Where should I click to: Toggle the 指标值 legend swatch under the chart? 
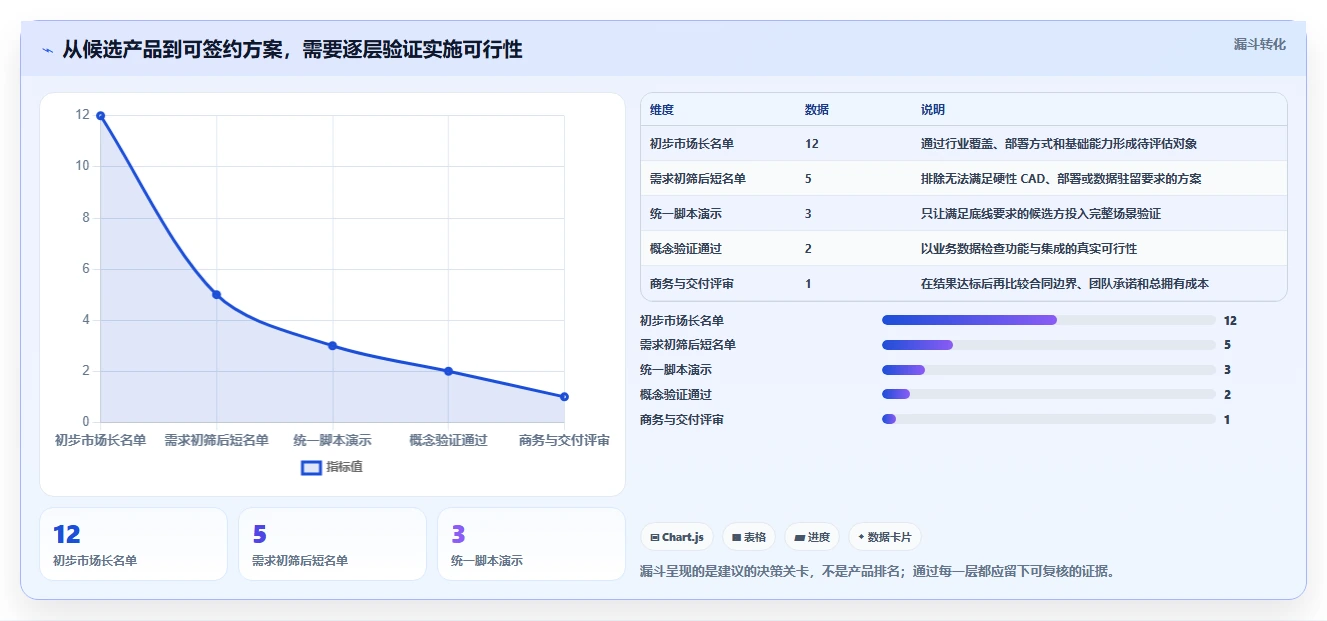click(311, 467)
